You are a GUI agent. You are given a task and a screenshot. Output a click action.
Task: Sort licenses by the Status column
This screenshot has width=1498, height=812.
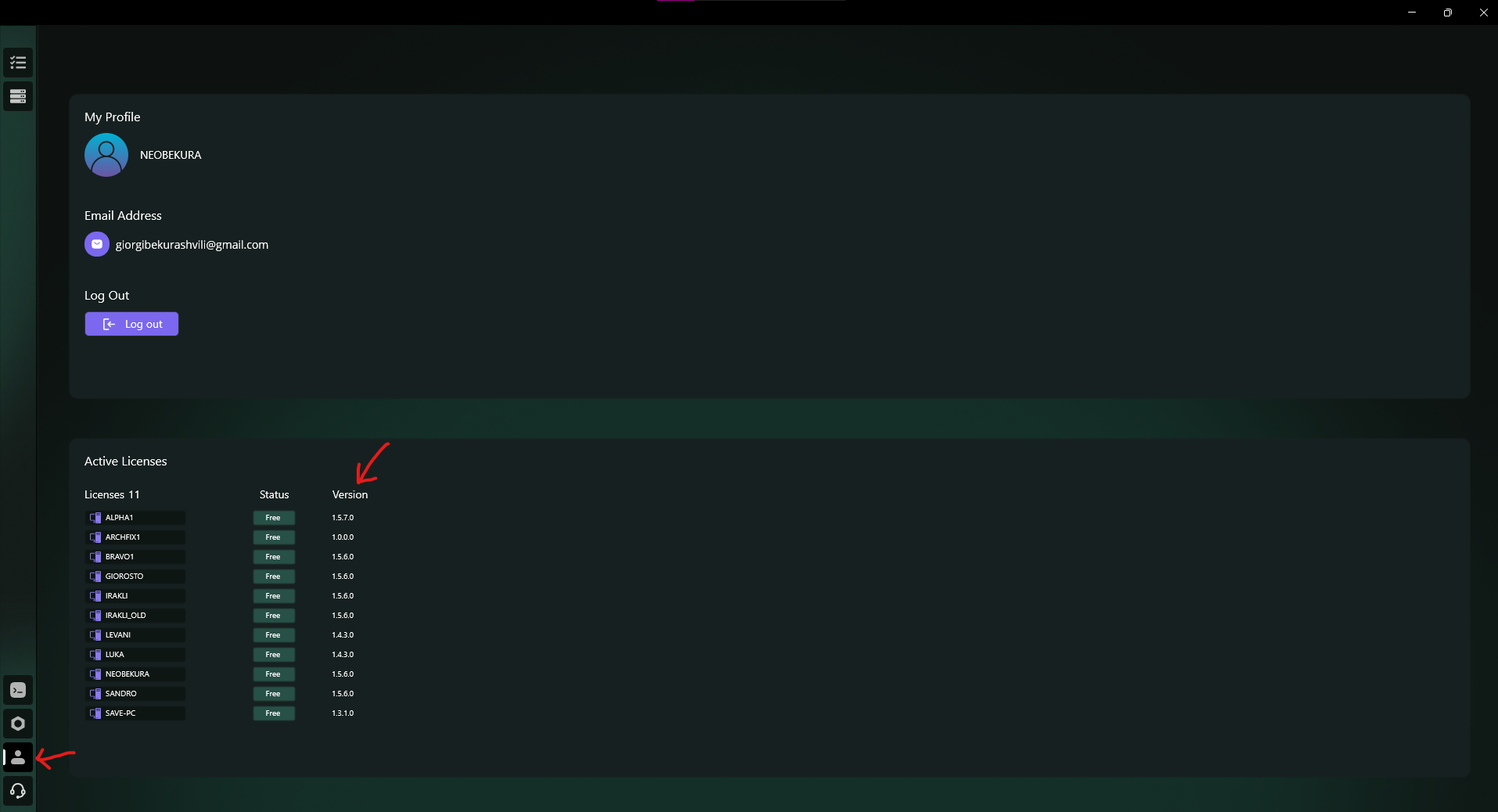click(273, 494)
